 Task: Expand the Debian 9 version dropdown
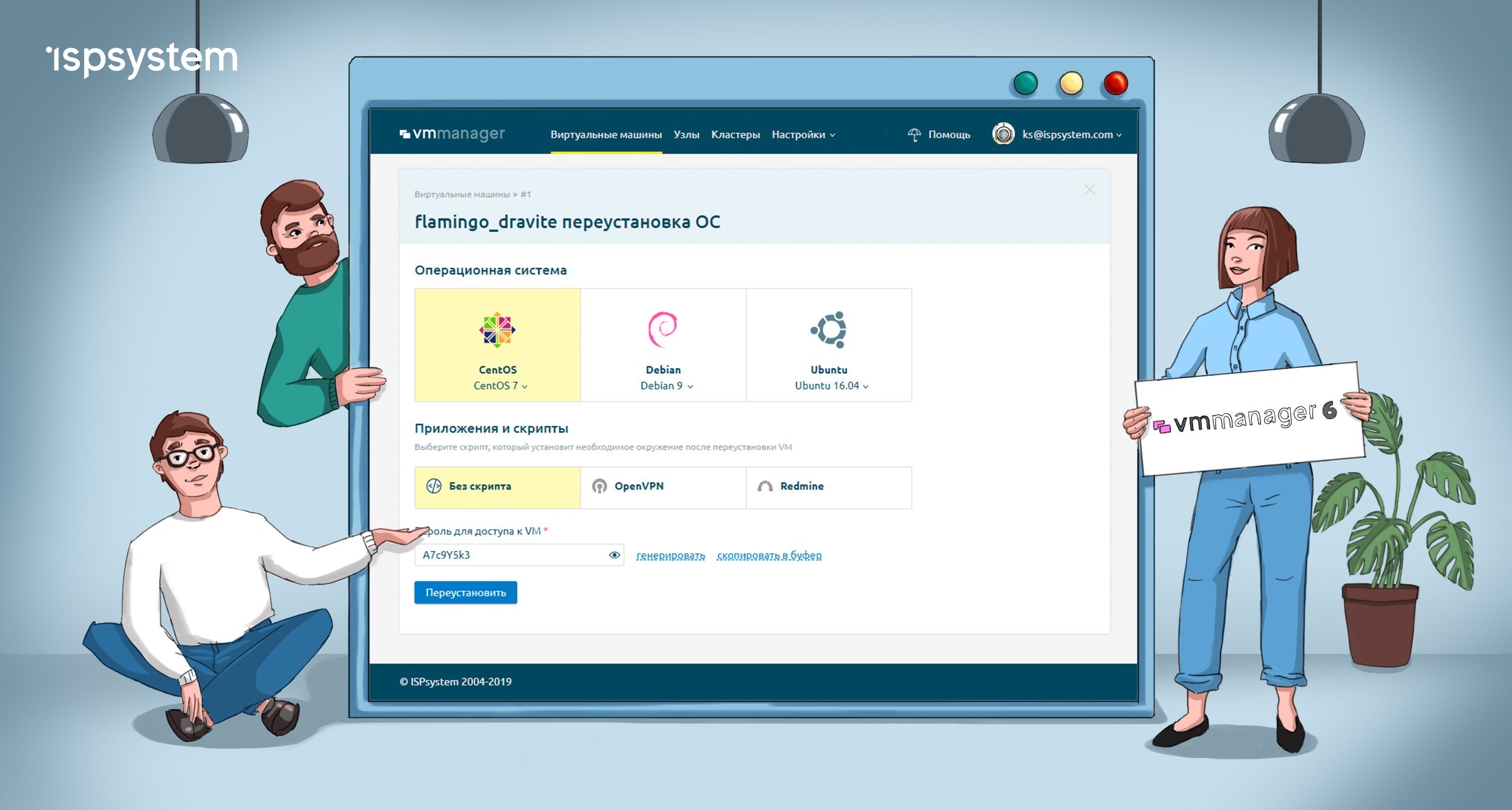(666, 386)
